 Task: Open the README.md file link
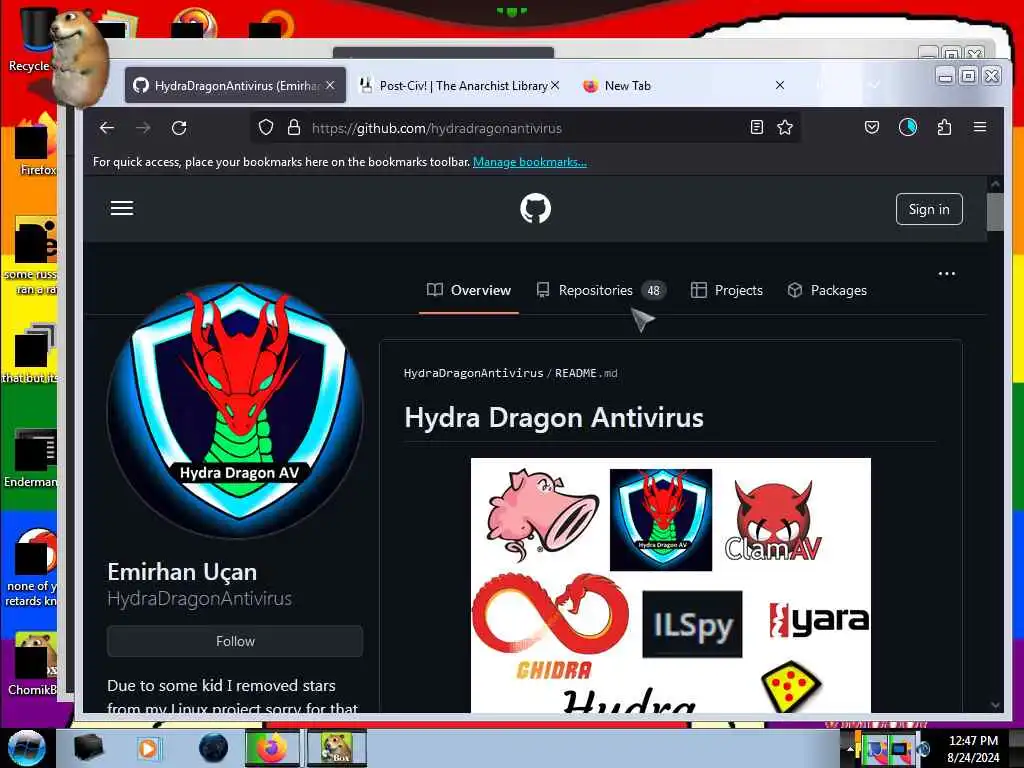click(586, 373)
